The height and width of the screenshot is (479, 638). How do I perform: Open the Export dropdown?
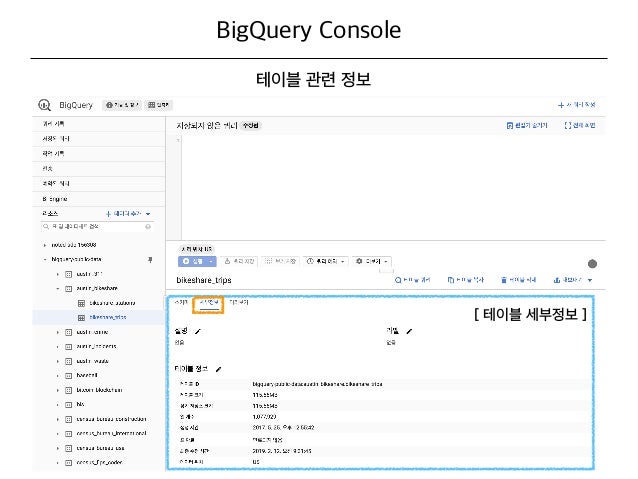pyautogui.click(x=572, y=280)
